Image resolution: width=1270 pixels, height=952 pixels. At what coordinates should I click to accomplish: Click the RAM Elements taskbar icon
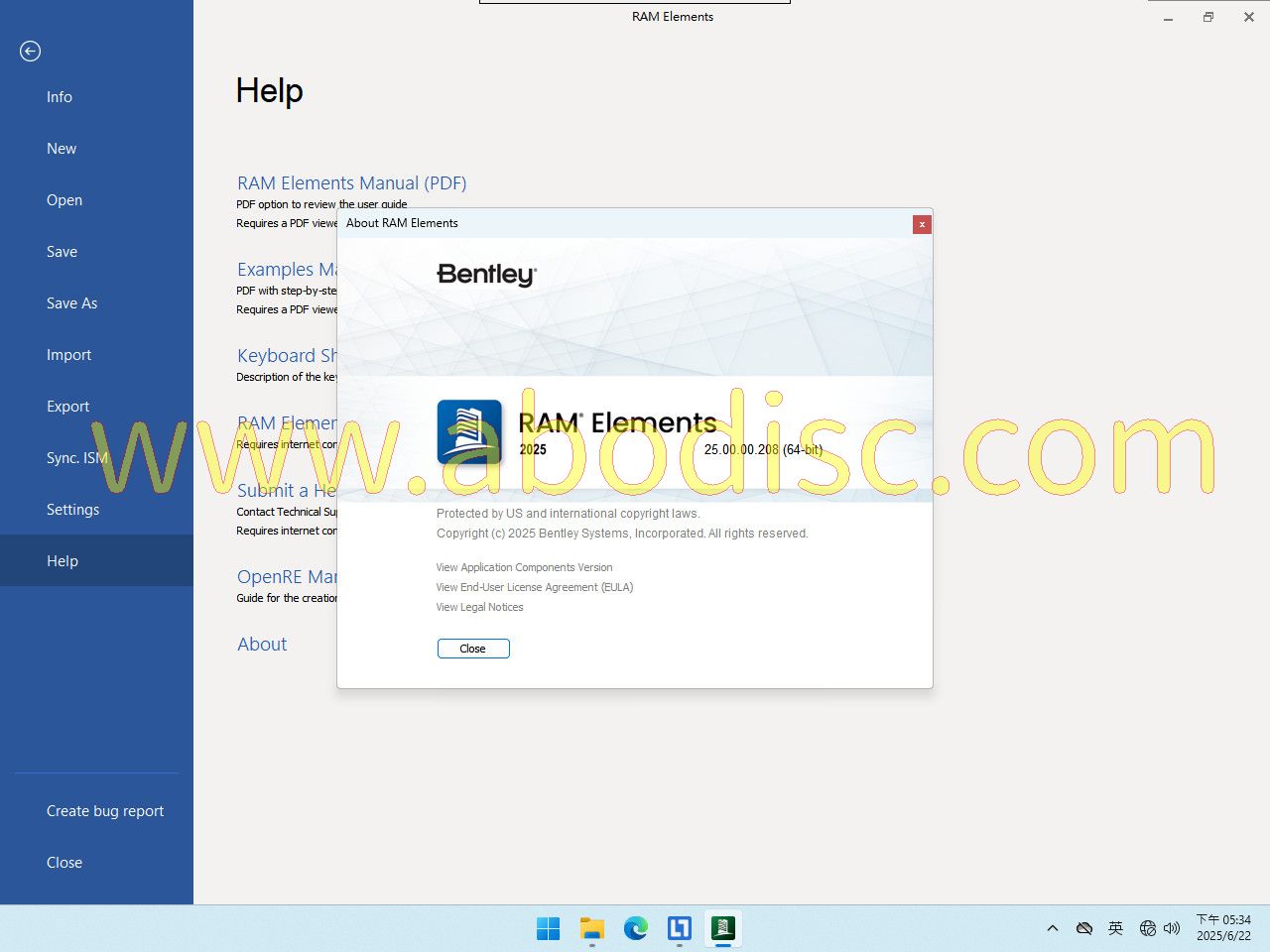[722, 928]
